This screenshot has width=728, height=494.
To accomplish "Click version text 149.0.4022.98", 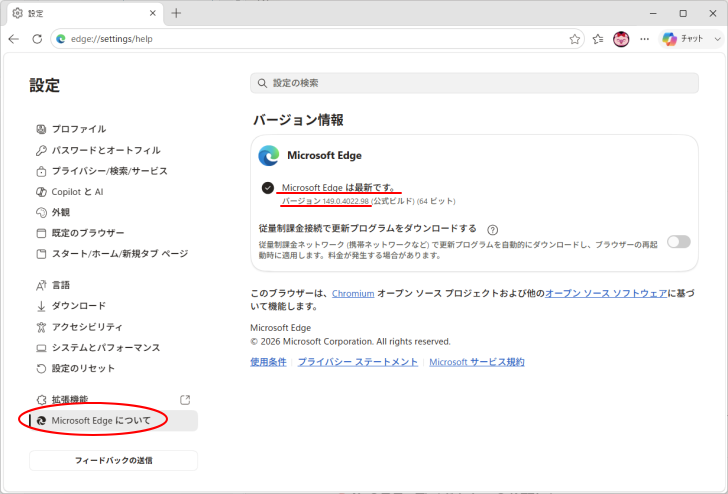I will click(x=346, y=201).
